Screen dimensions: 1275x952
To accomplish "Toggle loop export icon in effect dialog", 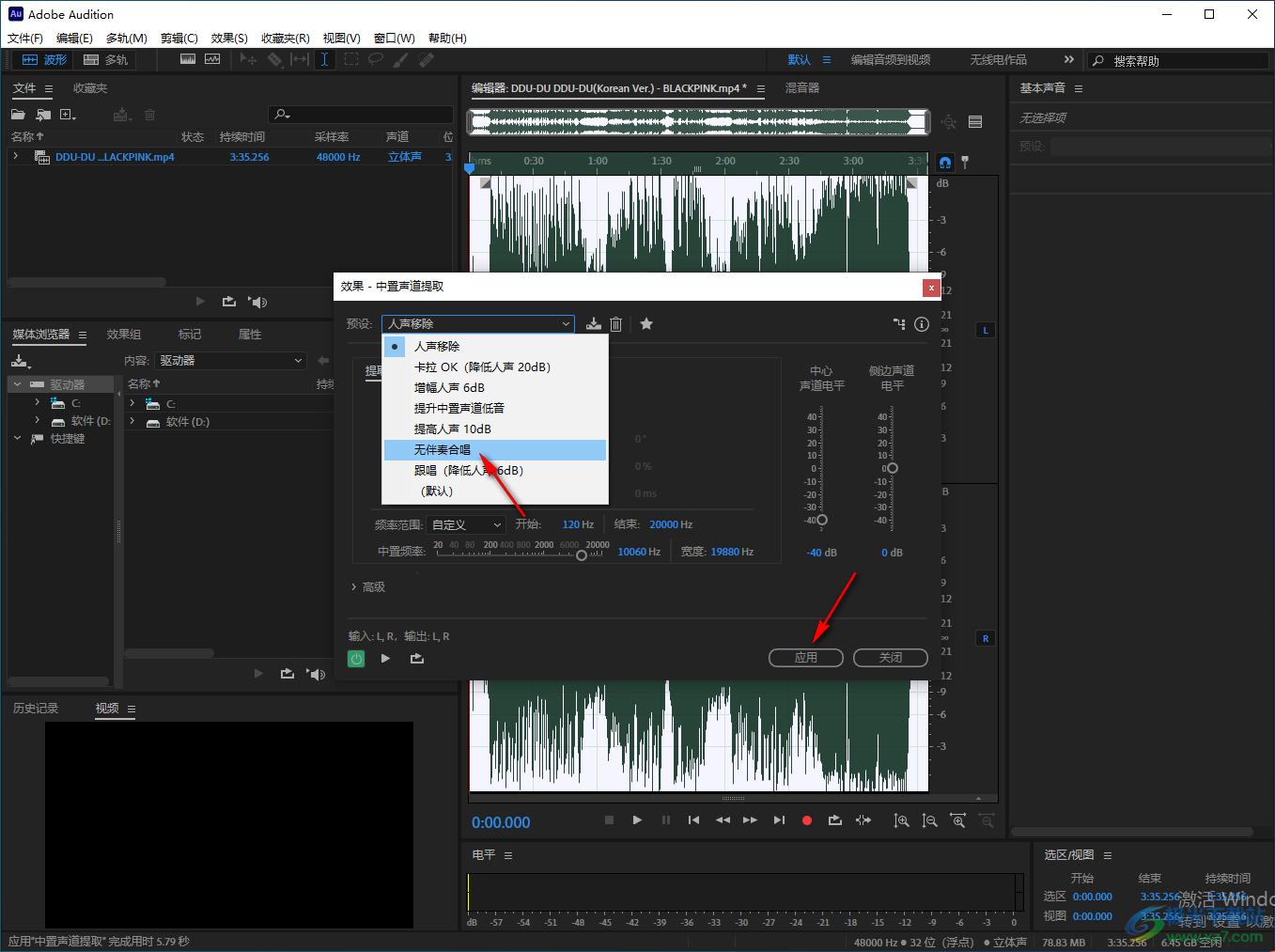I will pos(417,659).
